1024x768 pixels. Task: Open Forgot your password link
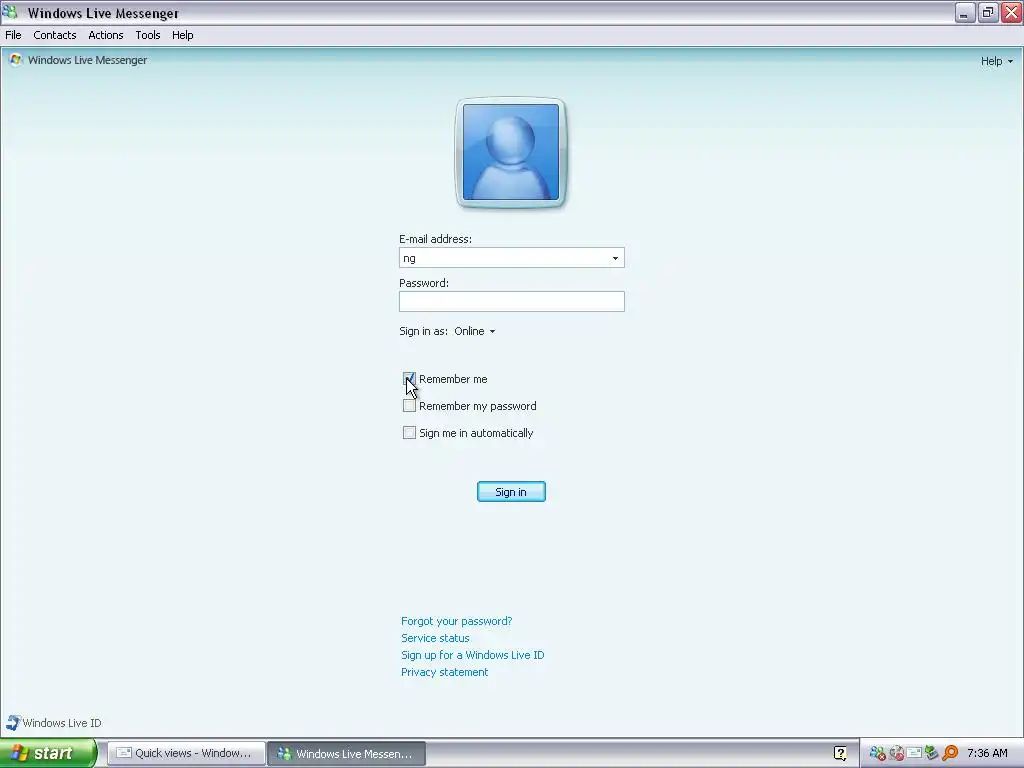(456, 621)
